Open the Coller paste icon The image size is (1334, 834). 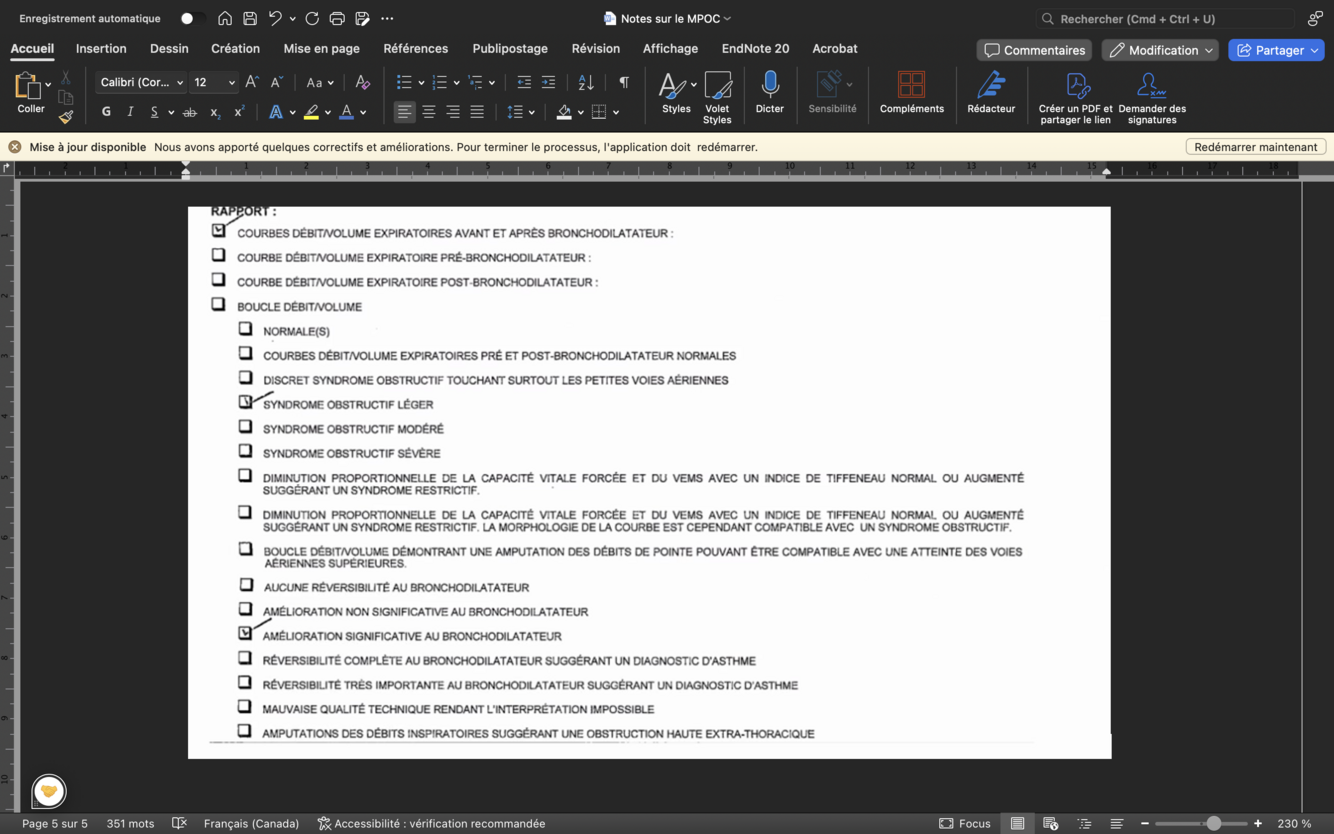pyautogui.click(x=27, y=86)
